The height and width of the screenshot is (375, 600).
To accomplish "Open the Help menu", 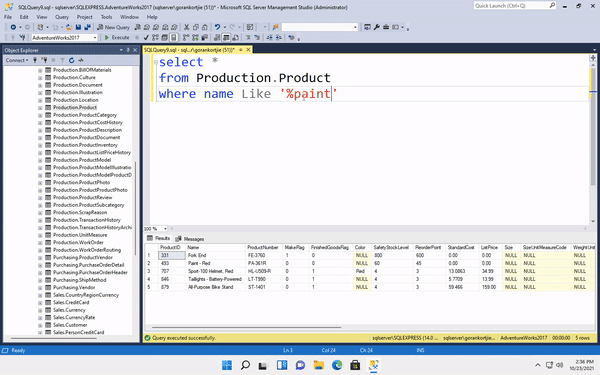I will (x=152, y=17).
